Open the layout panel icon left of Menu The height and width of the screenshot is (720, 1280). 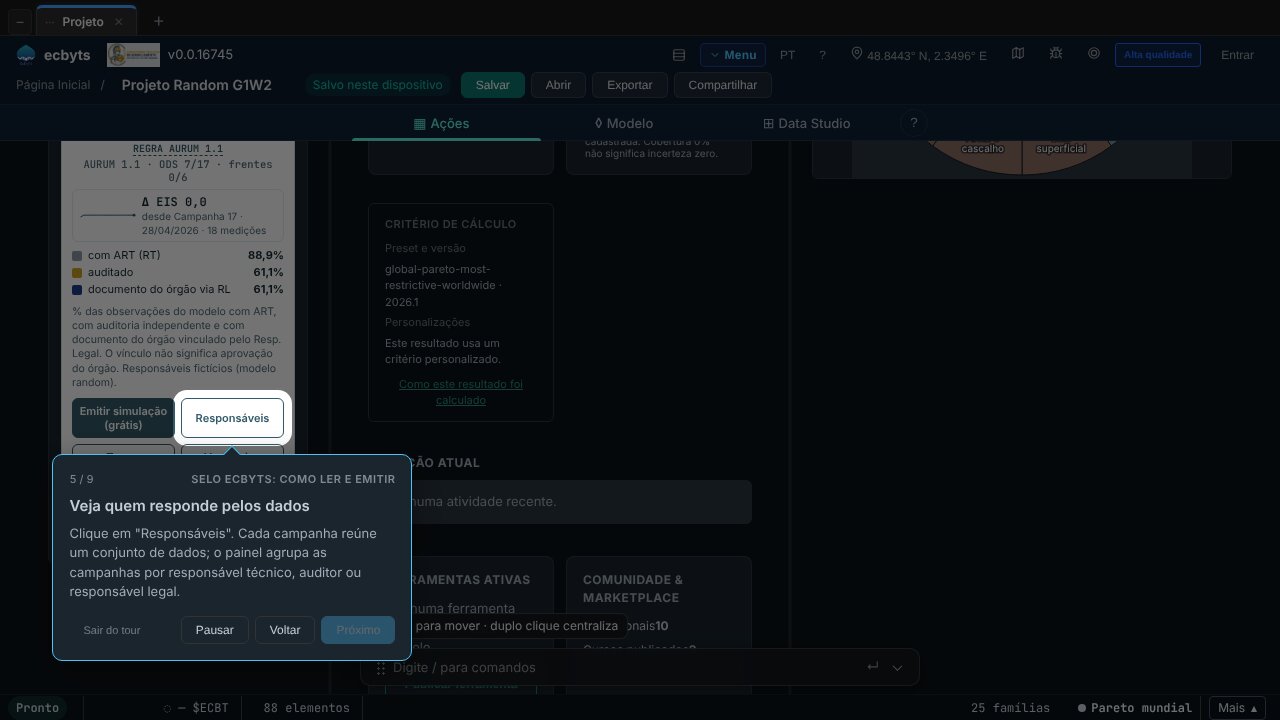coord(679,55)
